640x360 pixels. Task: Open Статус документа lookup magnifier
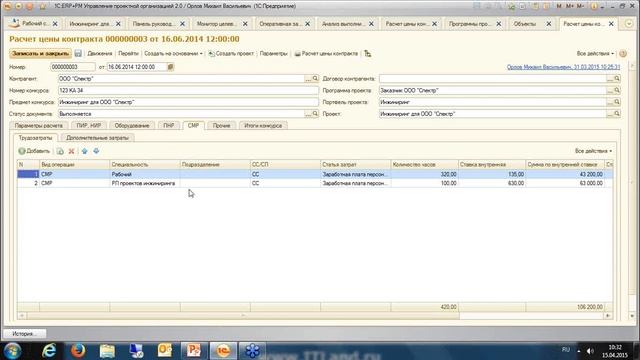315,114
